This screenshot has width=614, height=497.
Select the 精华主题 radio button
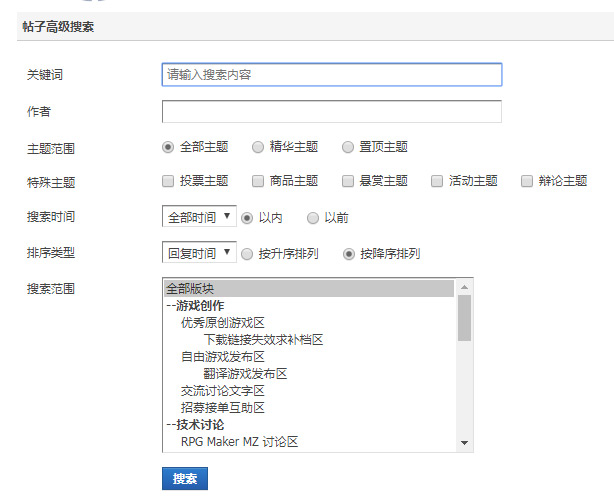[x=258, y=147]
